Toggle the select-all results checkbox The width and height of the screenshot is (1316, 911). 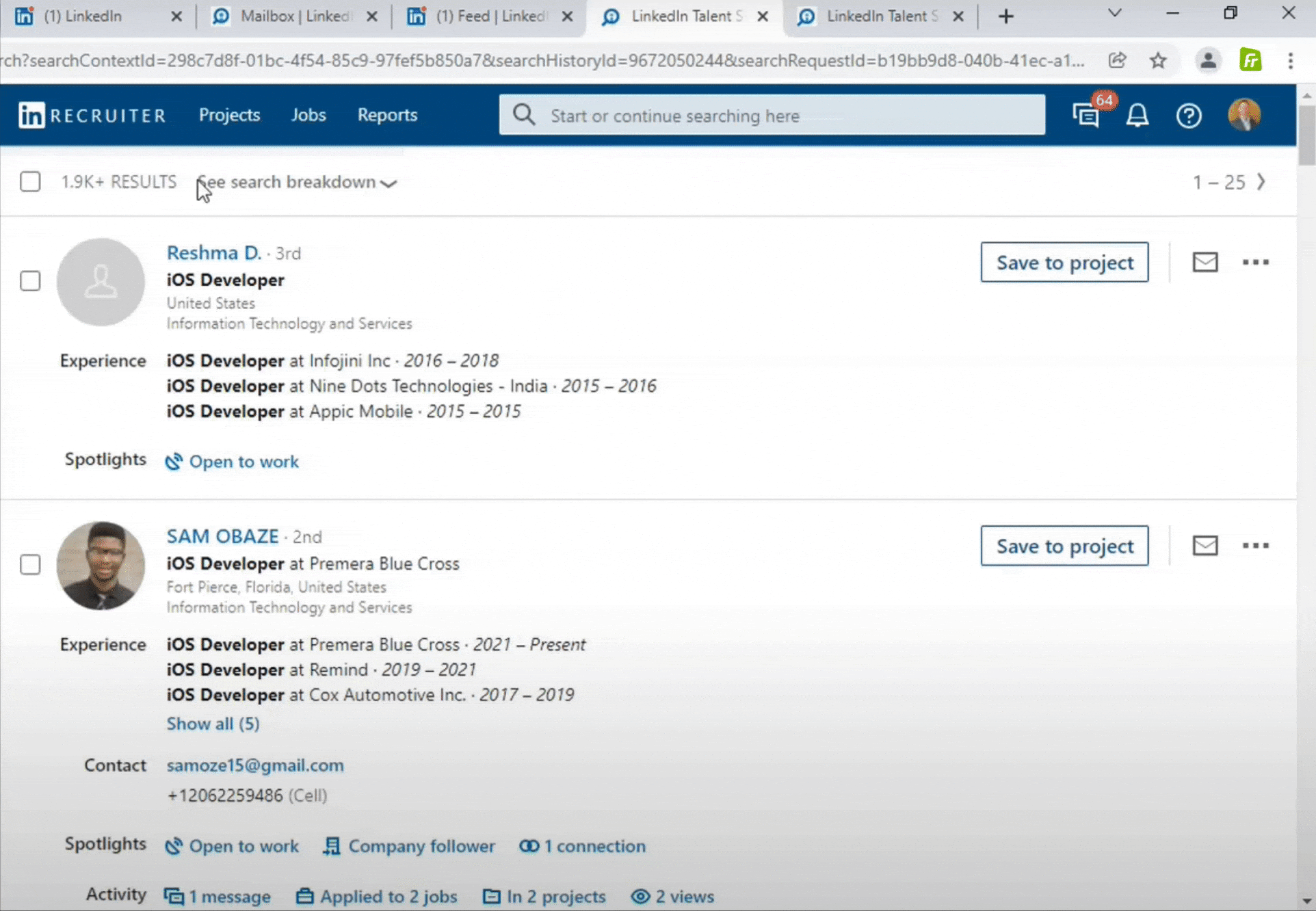click(x=30, y=181)
